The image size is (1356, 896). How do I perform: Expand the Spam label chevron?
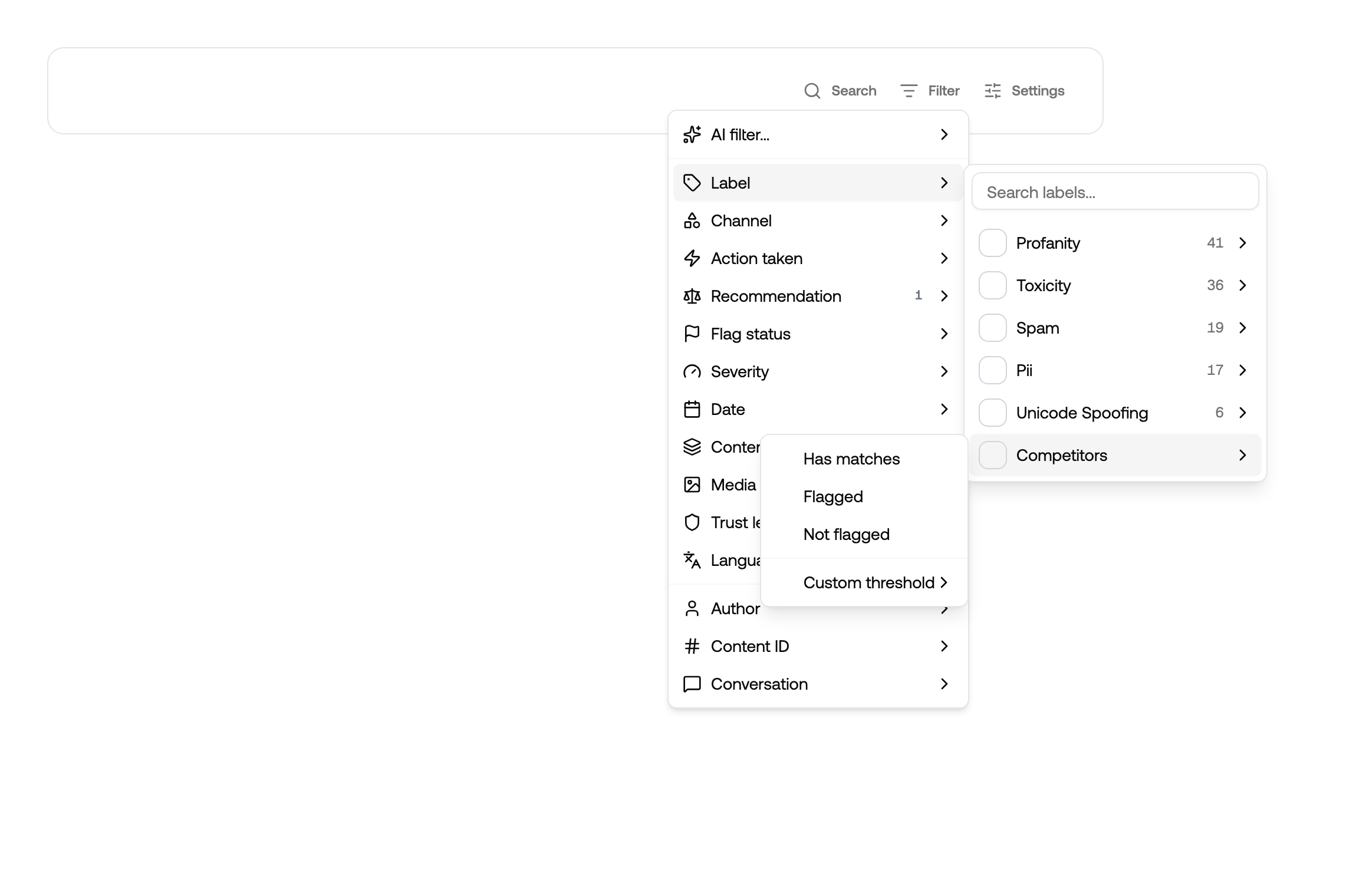pos(1243,328)
